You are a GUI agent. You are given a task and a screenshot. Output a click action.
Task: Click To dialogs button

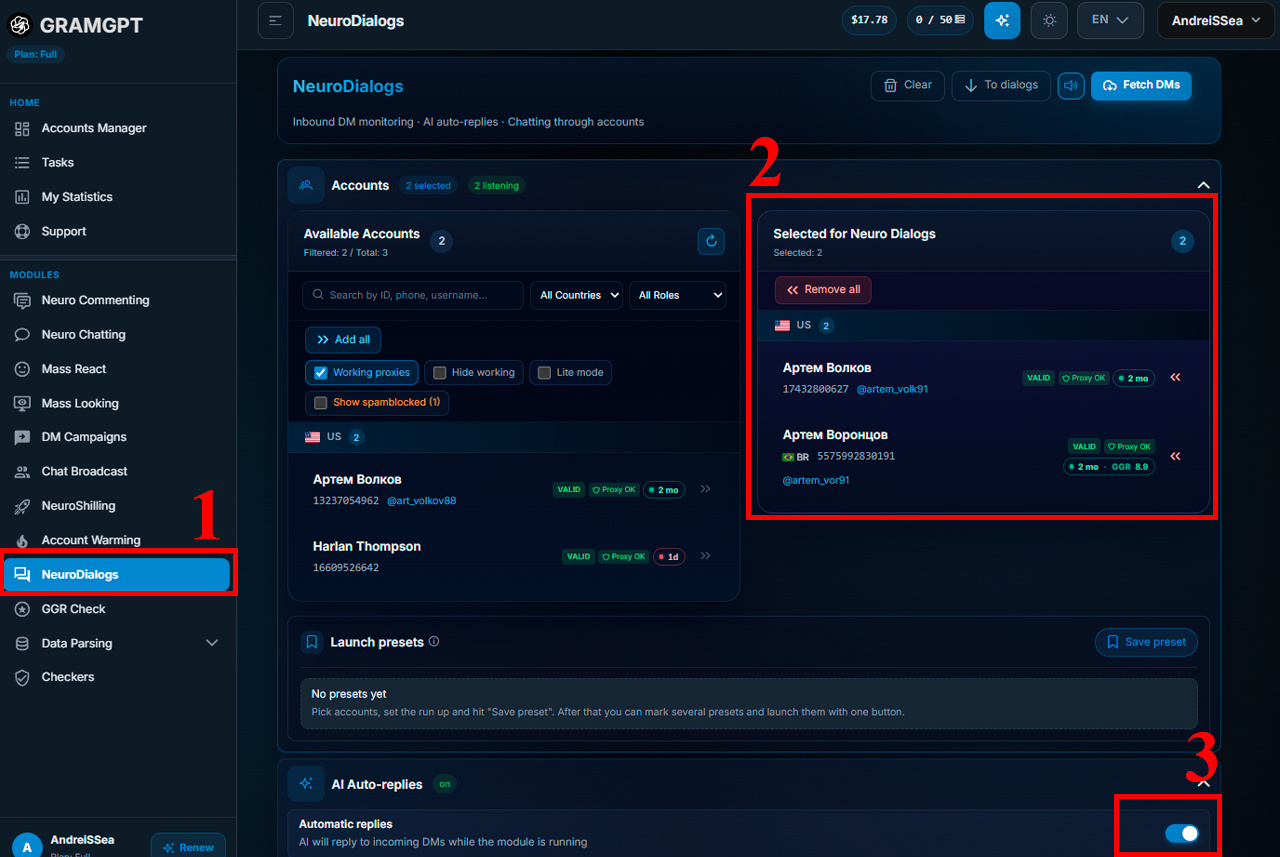(1001, 85)
